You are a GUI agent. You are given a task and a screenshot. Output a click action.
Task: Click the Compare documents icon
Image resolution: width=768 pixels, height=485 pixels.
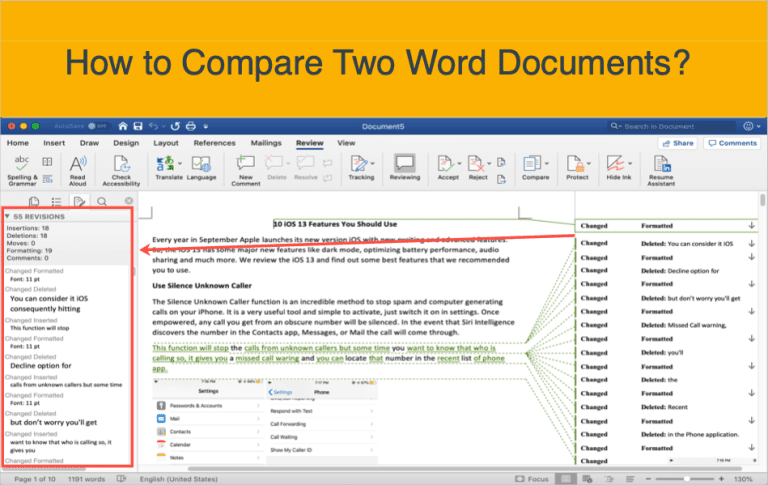coord(532,164)
